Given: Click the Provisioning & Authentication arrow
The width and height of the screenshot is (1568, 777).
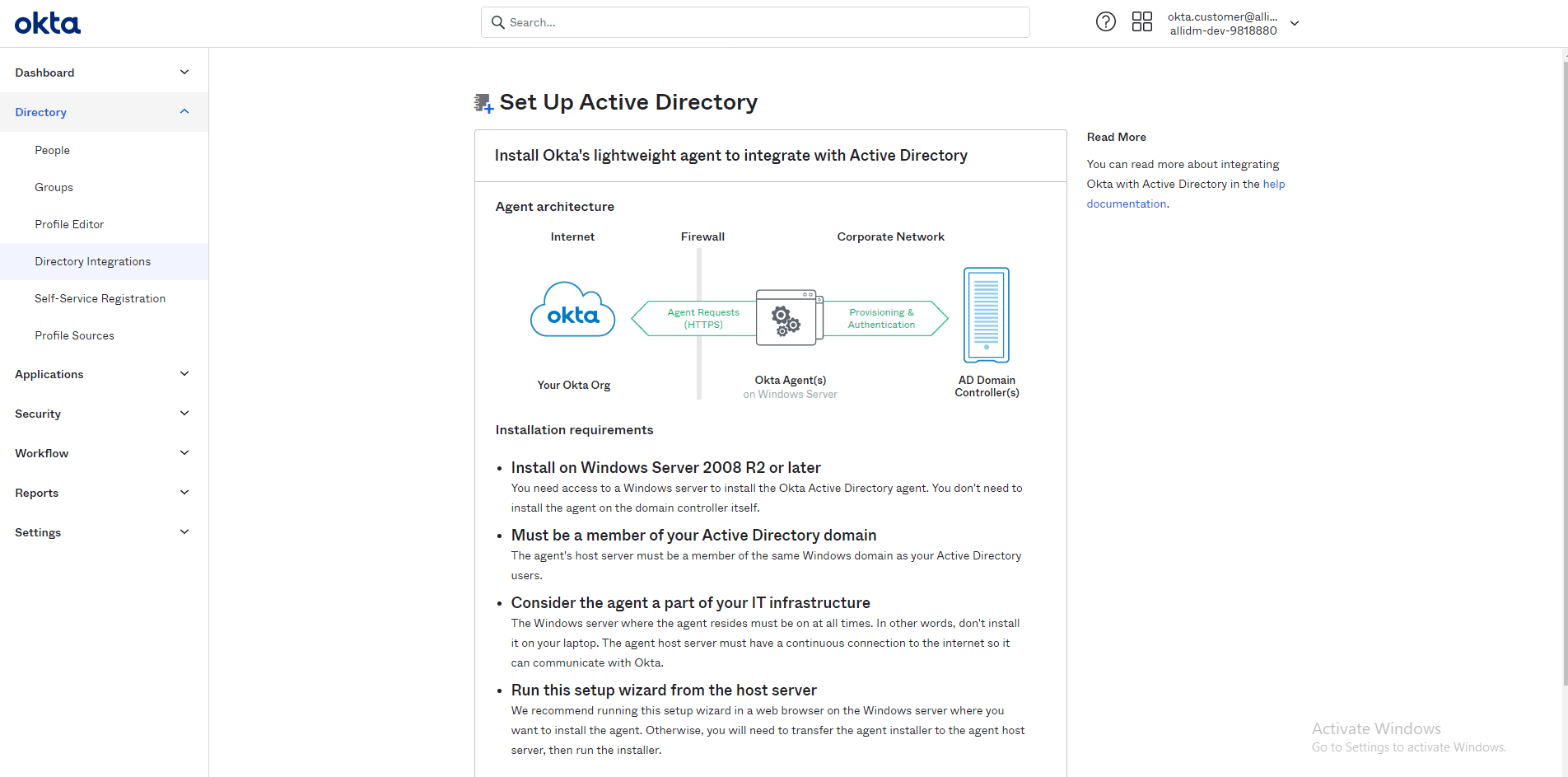Looking at the screenshot, I should point(885,318).
